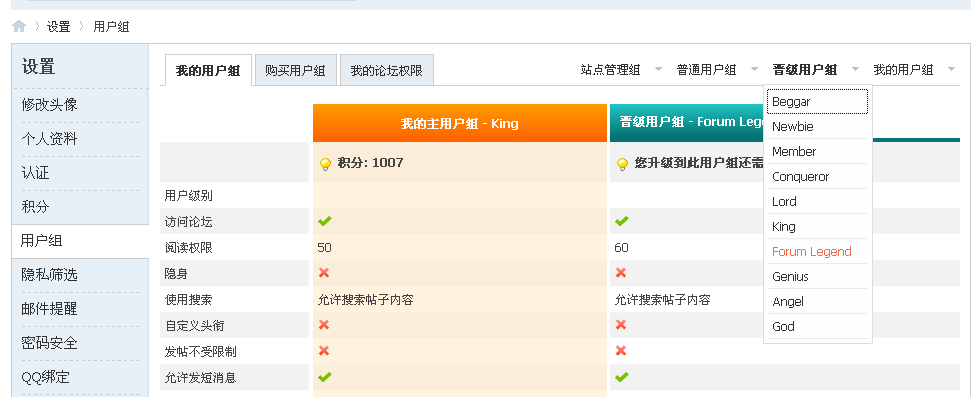973x397 pixels.
Task: Select Forum Legend highlighted menu entry
Action: (x=817, y=252)
